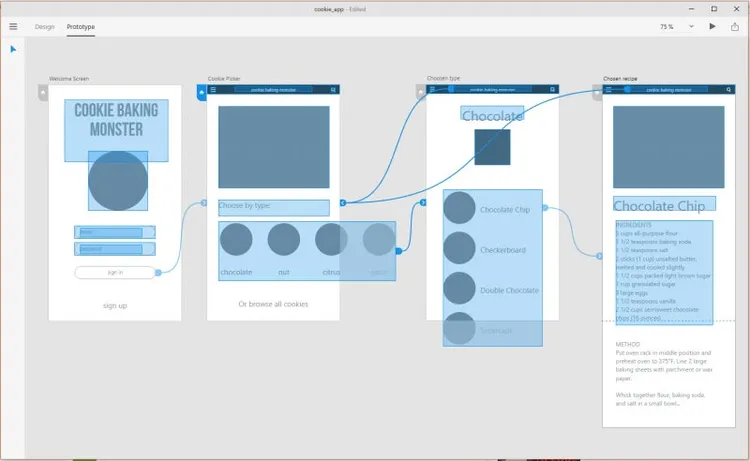Select the Prototype tab
Screen dimensions: 750x461
(80, 27)
